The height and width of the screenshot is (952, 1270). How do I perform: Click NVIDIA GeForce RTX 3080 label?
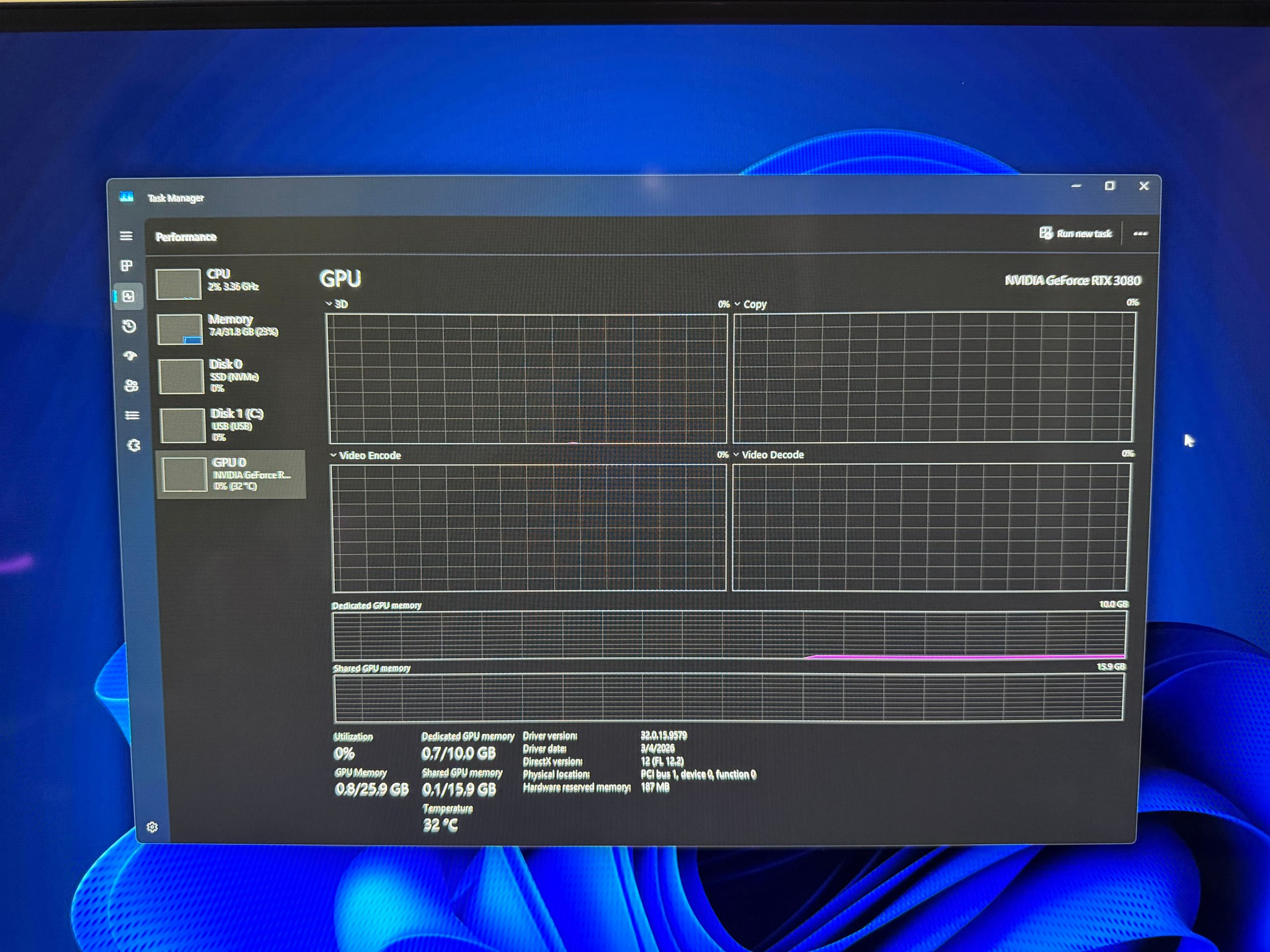click(x=1072, y=281)
